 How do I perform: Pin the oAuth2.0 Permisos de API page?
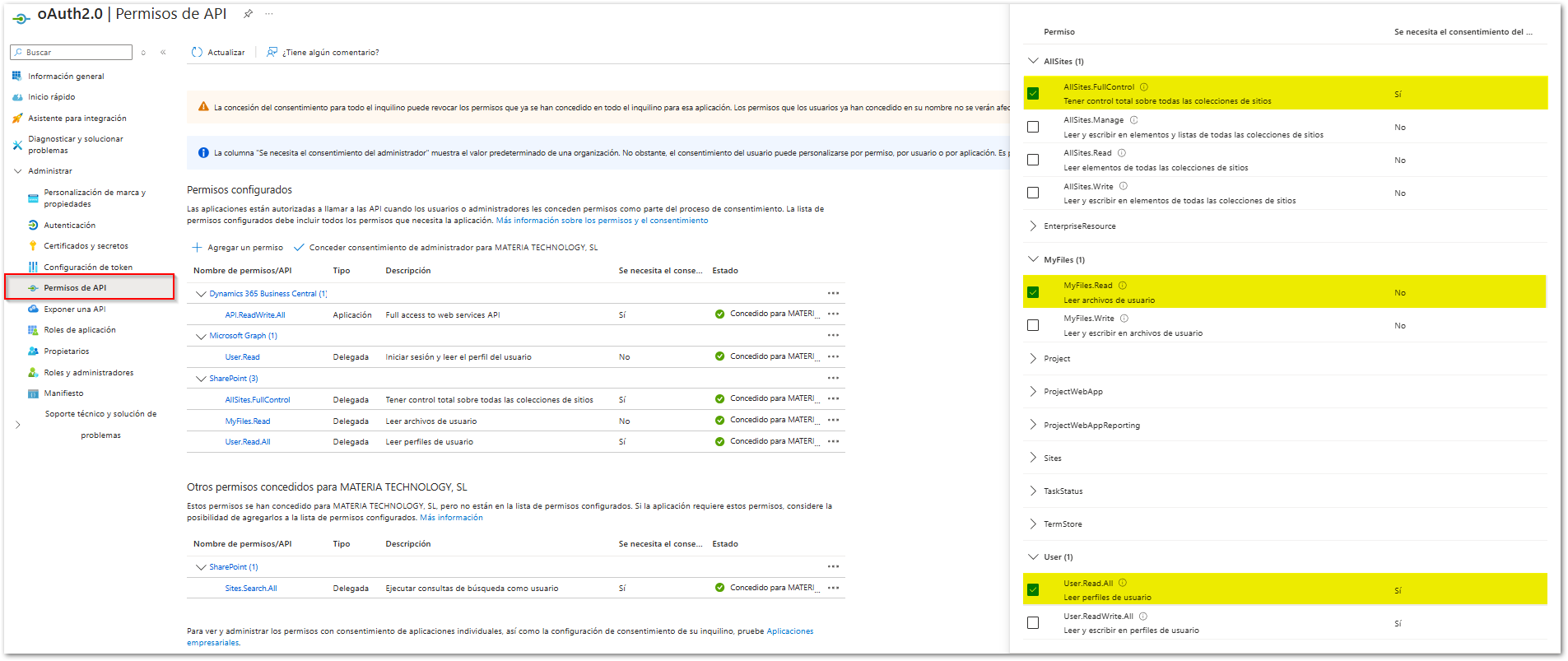click(248, 14)
